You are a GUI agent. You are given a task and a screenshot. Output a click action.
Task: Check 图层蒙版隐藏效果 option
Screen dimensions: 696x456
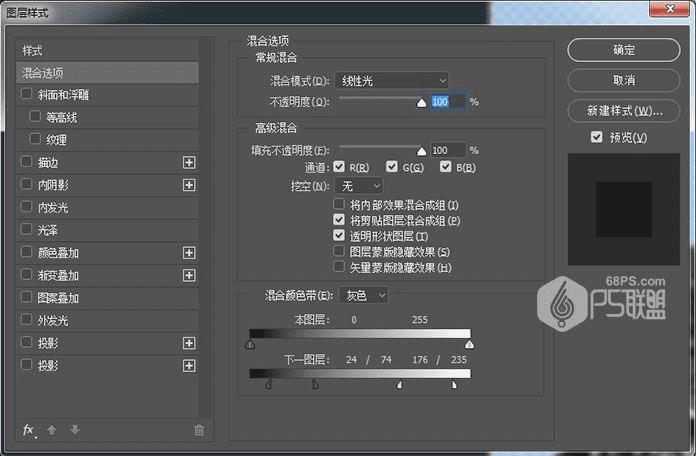[339, 251]
